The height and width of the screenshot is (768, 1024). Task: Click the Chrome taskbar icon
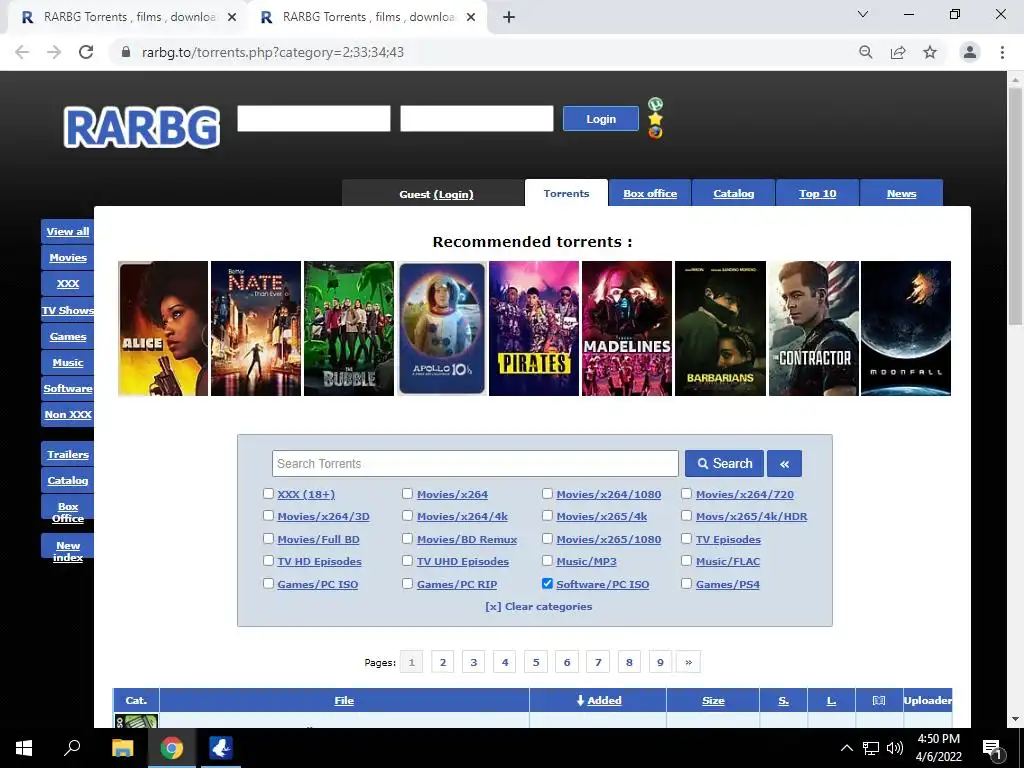[x=172, y=748]
